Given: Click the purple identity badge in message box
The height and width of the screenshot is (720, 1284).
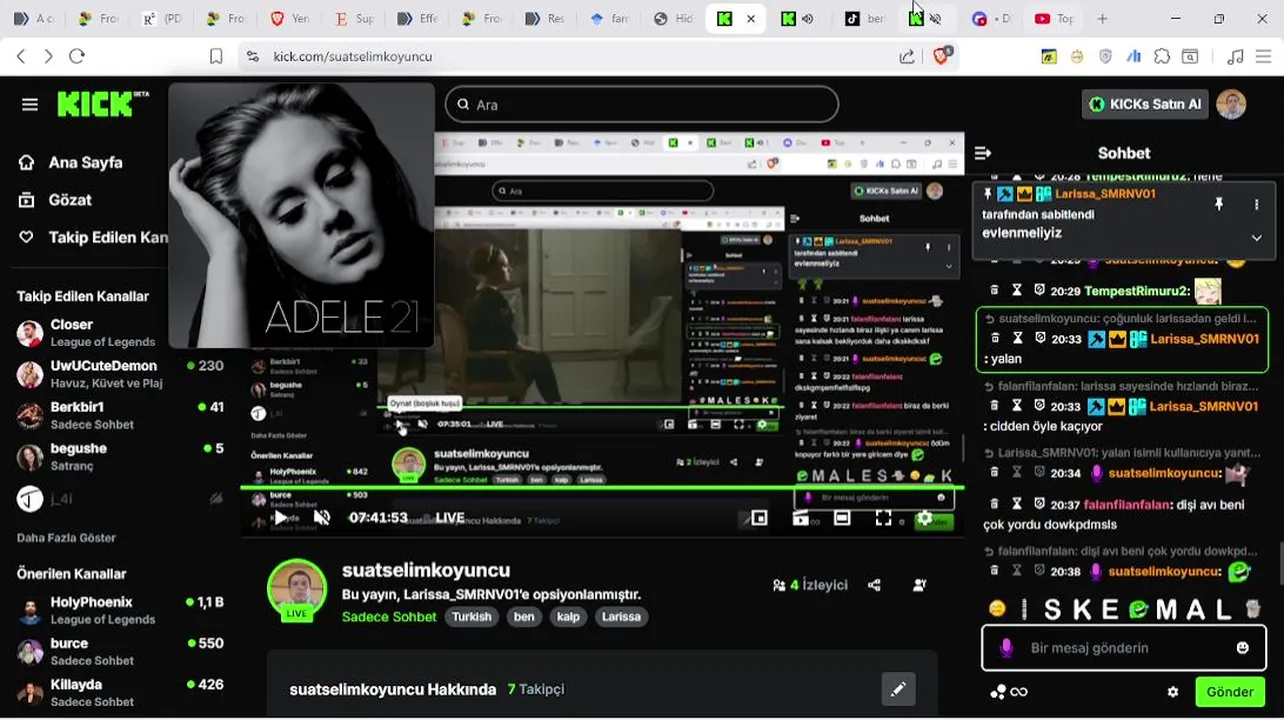Looking at the screenshot, I should 1006,648.
